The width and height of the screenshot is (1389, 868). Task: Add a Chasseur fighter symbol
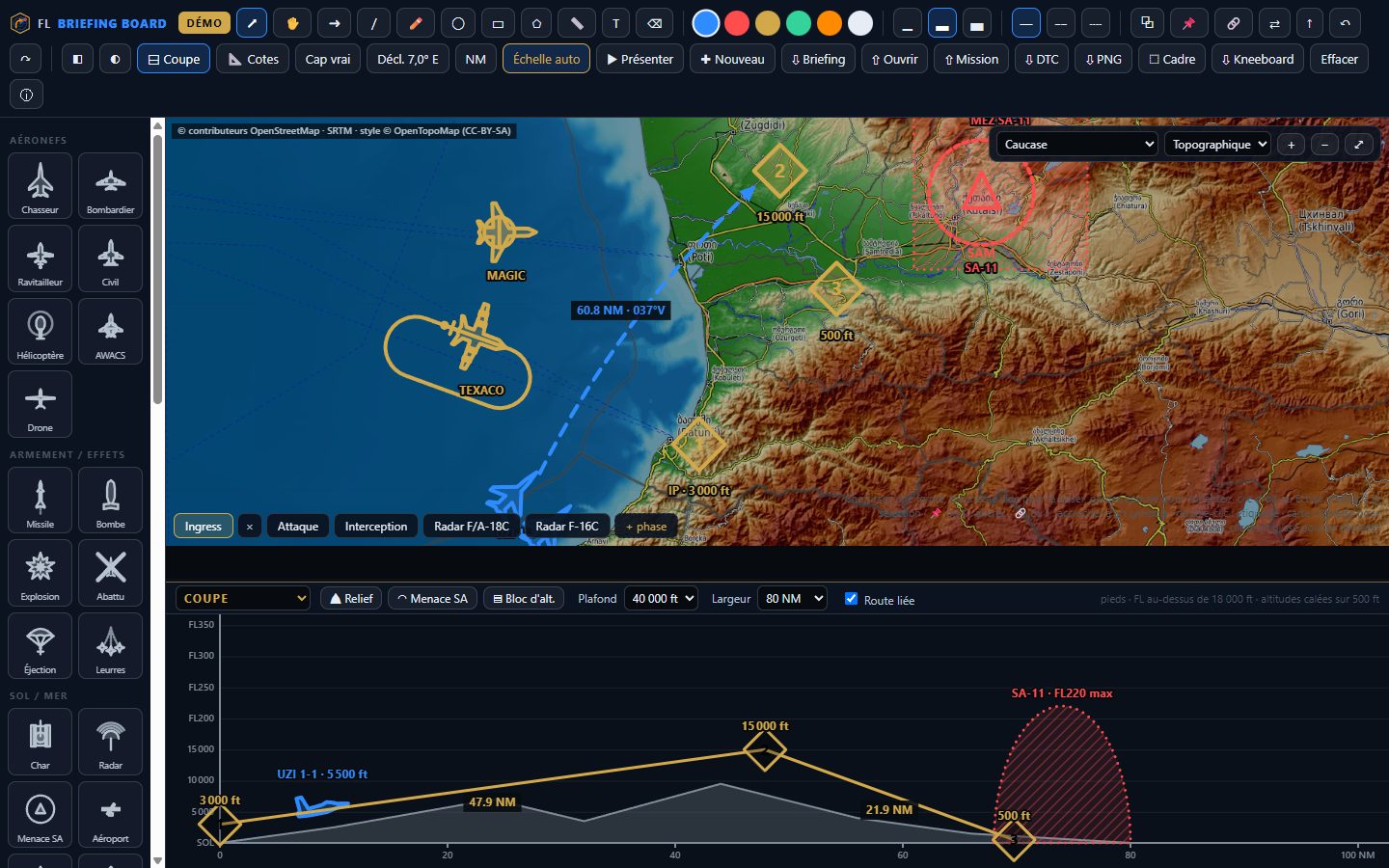(x=40, y=185)
